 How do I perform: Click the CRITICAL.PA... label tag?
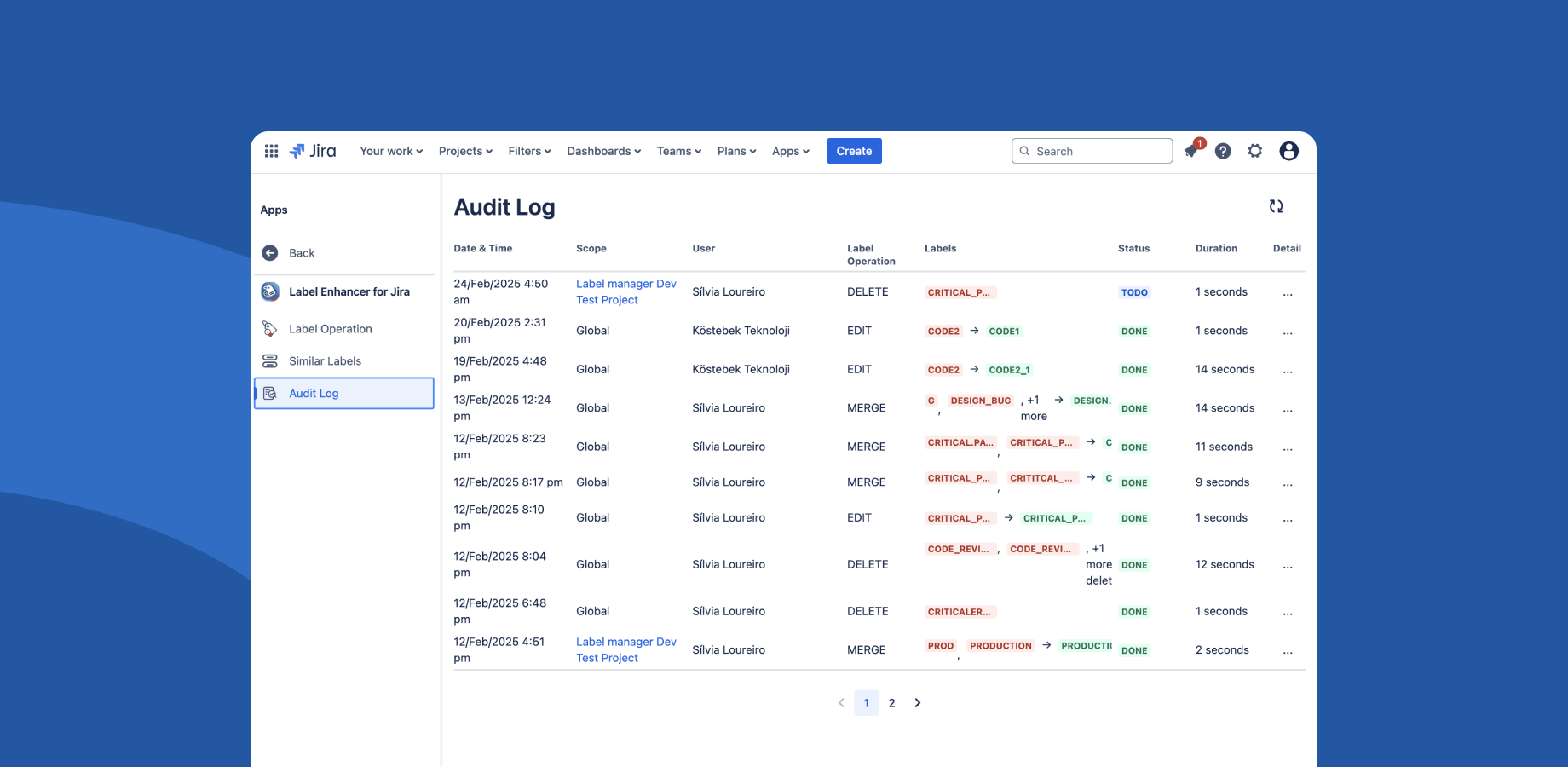pos(960,442)
